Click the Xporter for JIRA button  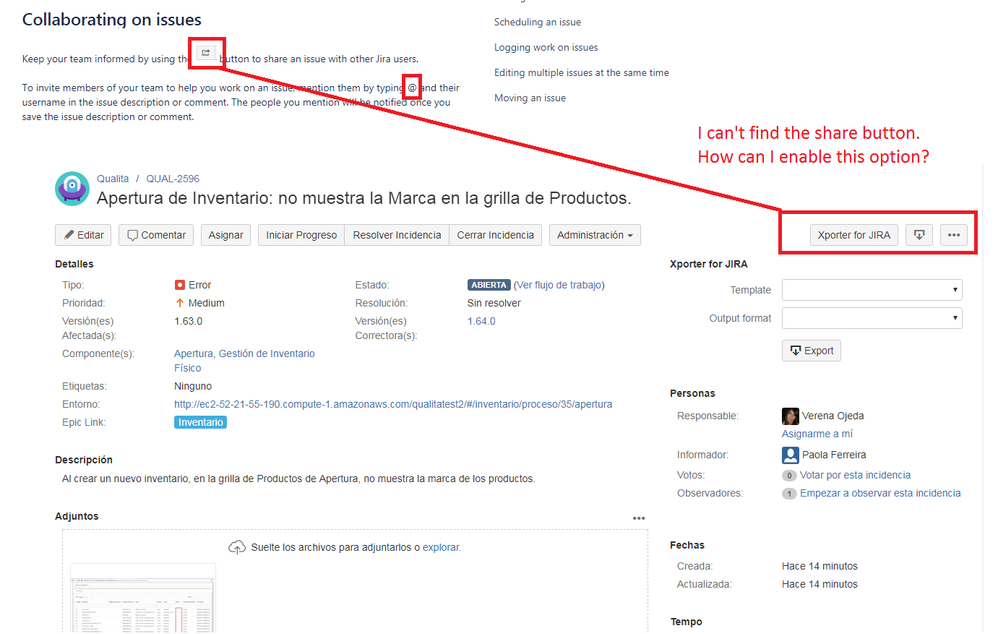854,235
